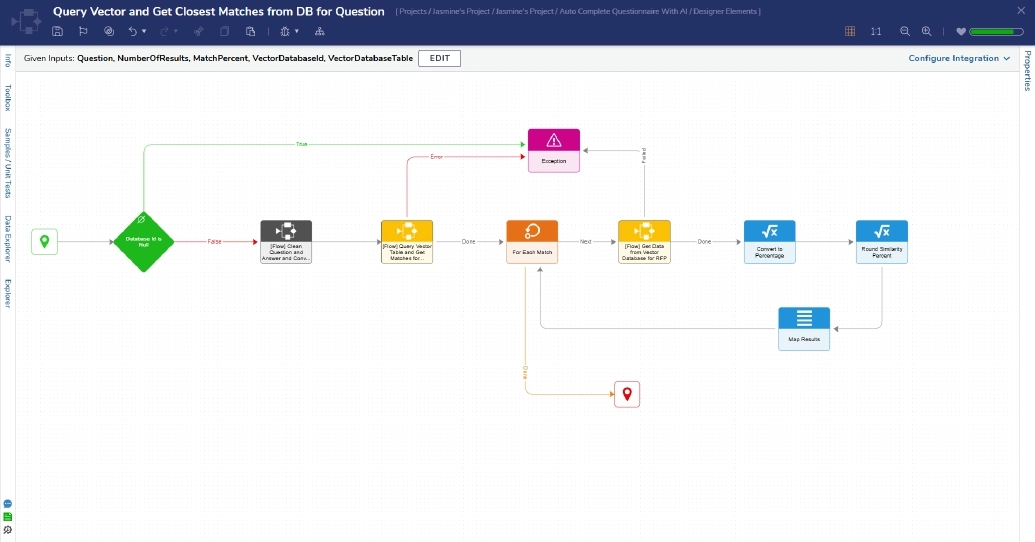
Task: Click the zoom out magnifier icon
Action: [905, 31]
